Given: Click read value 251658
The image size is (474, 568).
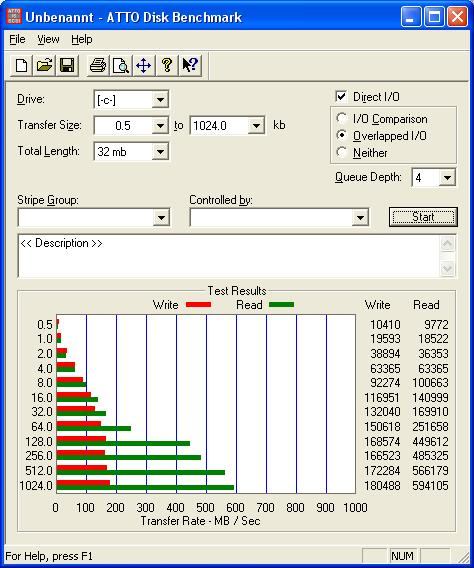Looking at the screenshot, I should 430,426.
